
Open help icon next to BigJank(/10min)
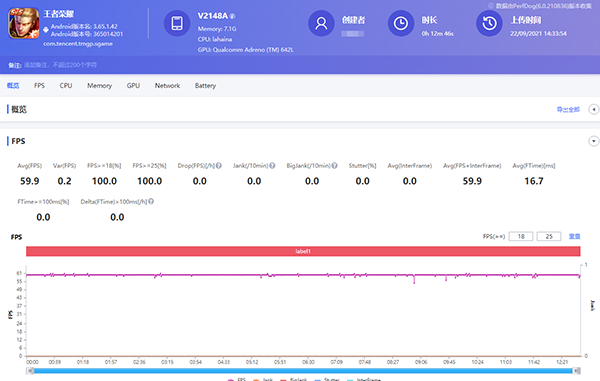(x=334, y=166)
